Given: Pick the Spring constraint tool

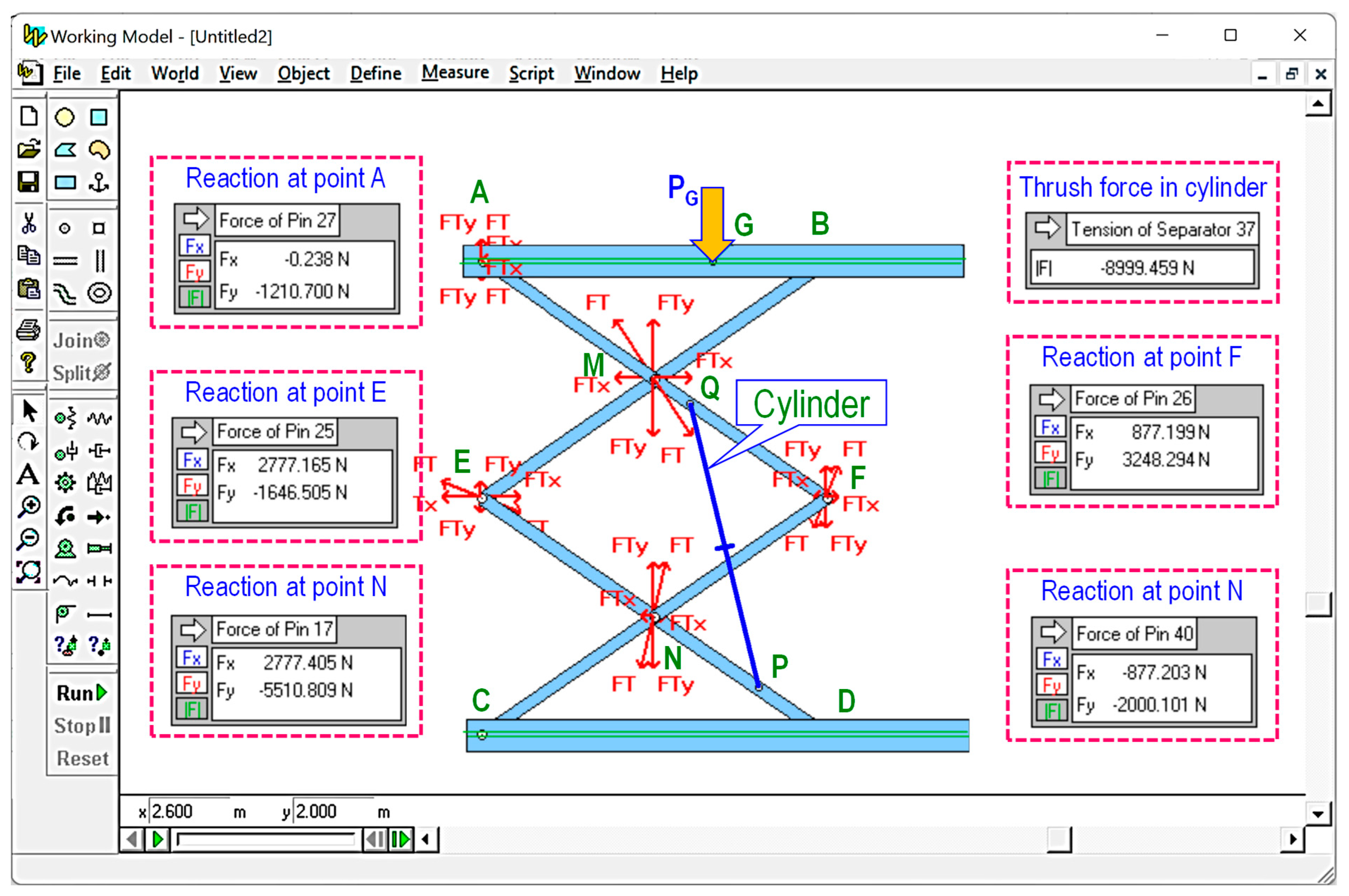Looking at the screenshot, I should tap(99, 418).
